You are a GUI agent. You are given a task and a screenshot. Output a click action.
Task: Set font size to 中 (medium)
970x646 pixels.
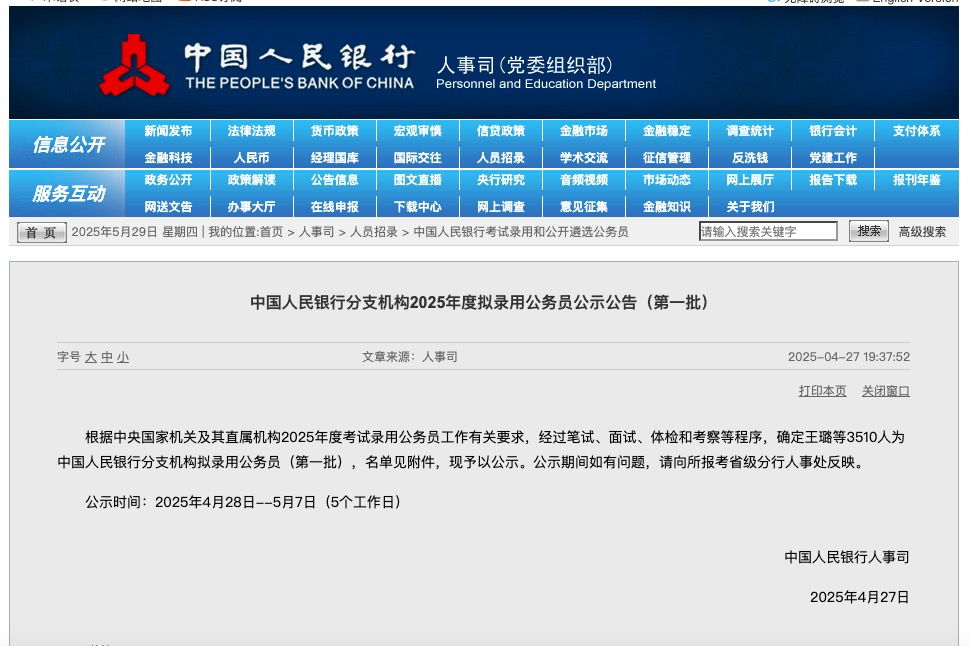coord(107,357)
